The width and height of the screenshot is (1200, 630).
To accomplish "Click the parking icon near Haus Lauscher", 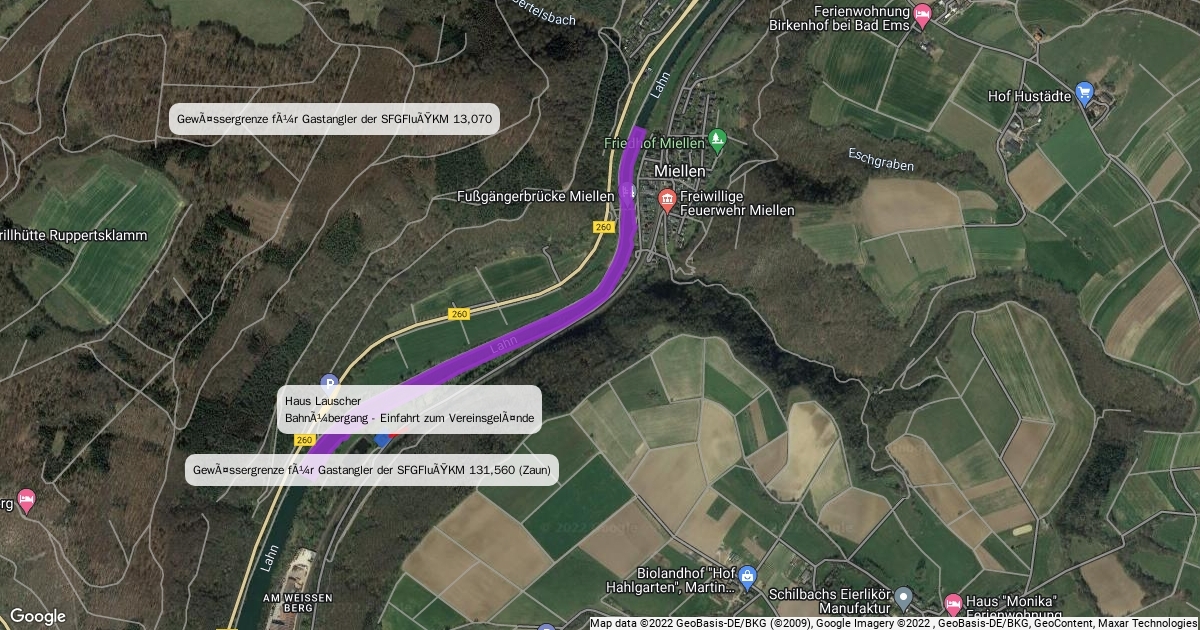I will coord(329,381).
